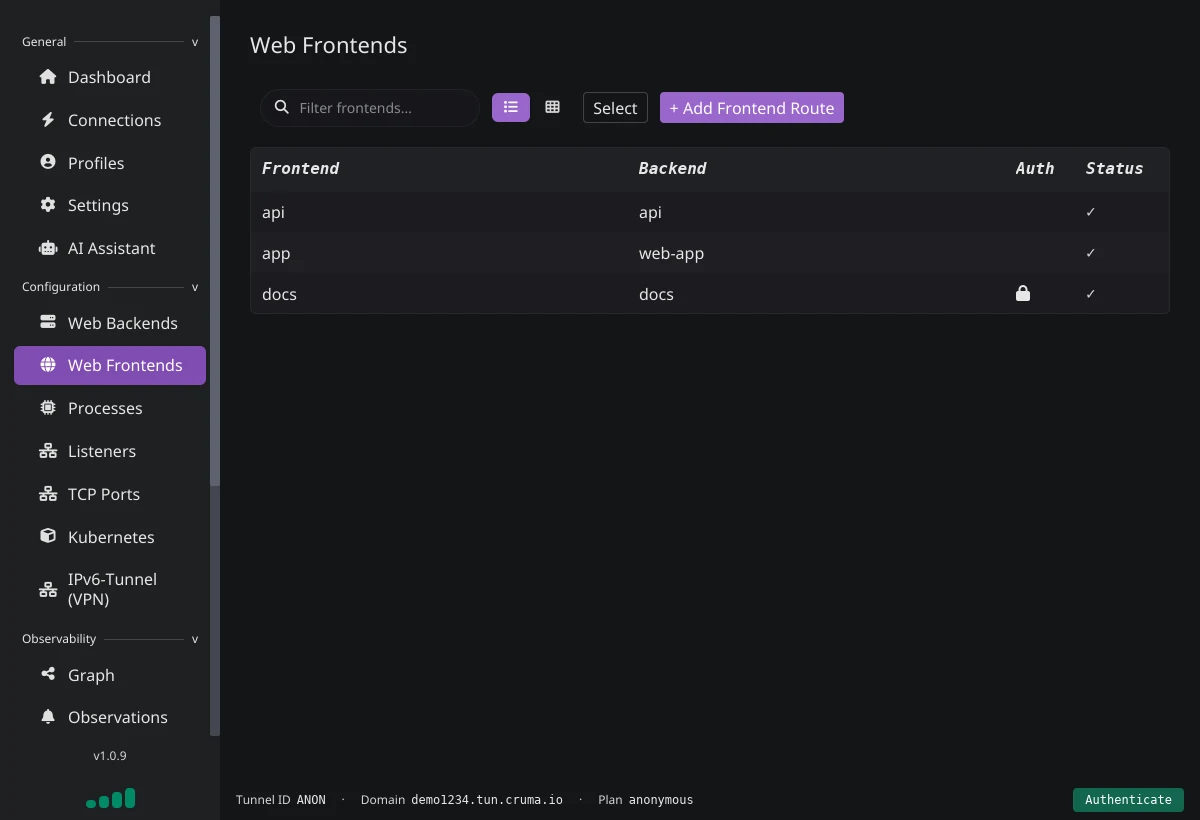This screenshot has height=820, width=1200.
Task: Sort by Frontend column header
Action: coord(300,168)
